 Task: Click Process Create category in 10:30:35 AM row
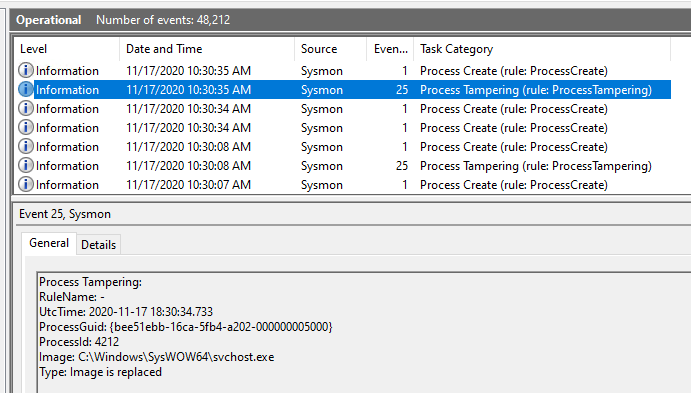[x=514, y=71]
